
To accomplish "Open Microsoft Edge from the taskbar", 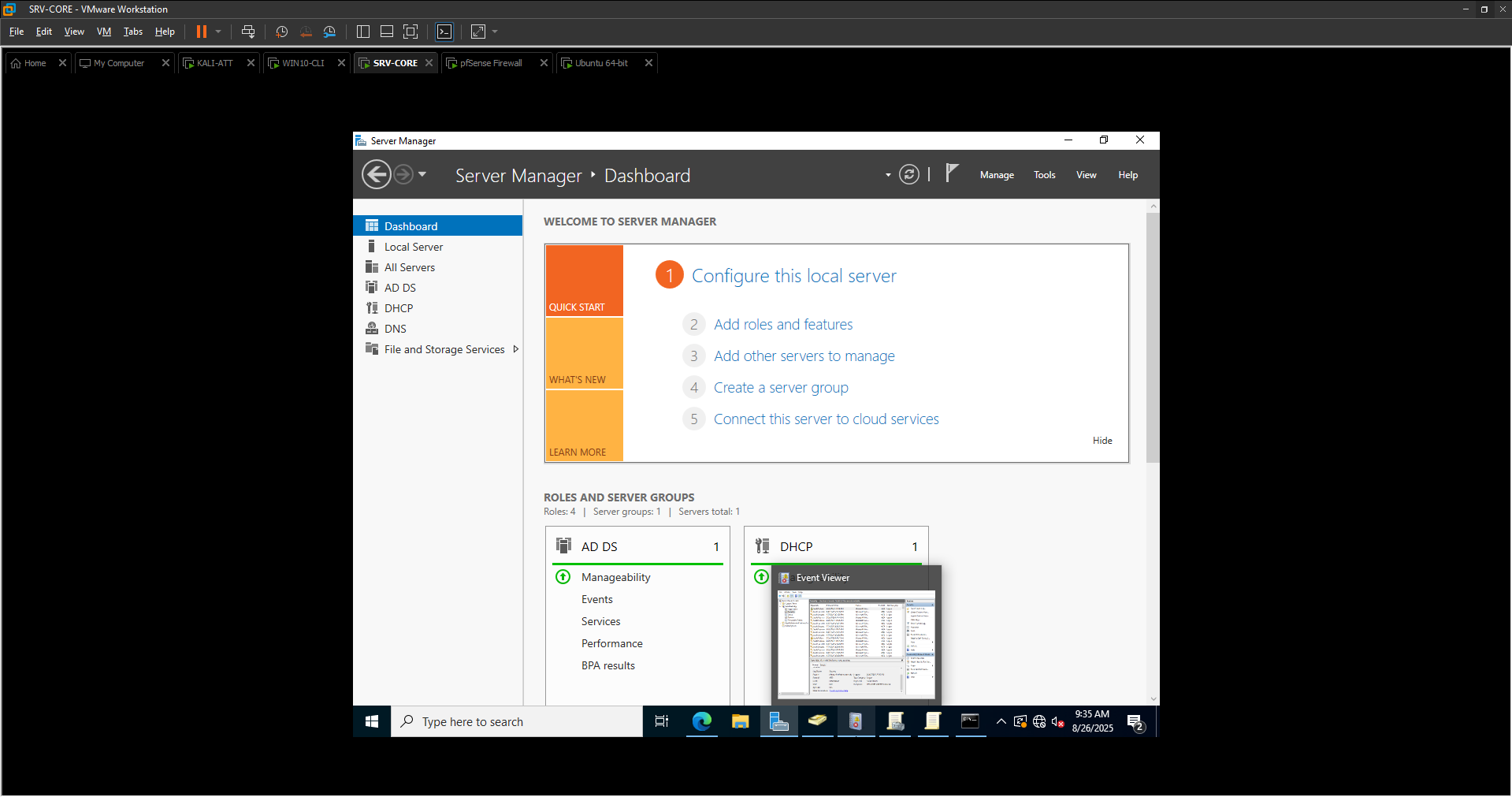I will pos(701,721).
